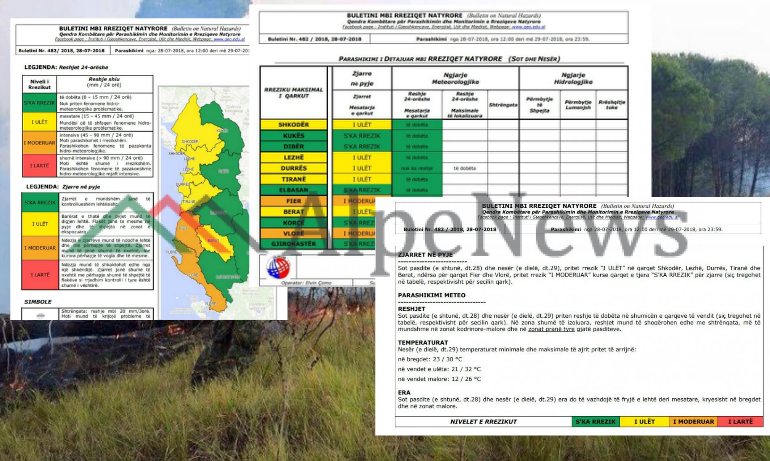The width and height of the screenshot is (770, 461).
Task: Click the 'të dobëta' rainfall cell in Tiranë row
Action: click(x=417, y=179)
